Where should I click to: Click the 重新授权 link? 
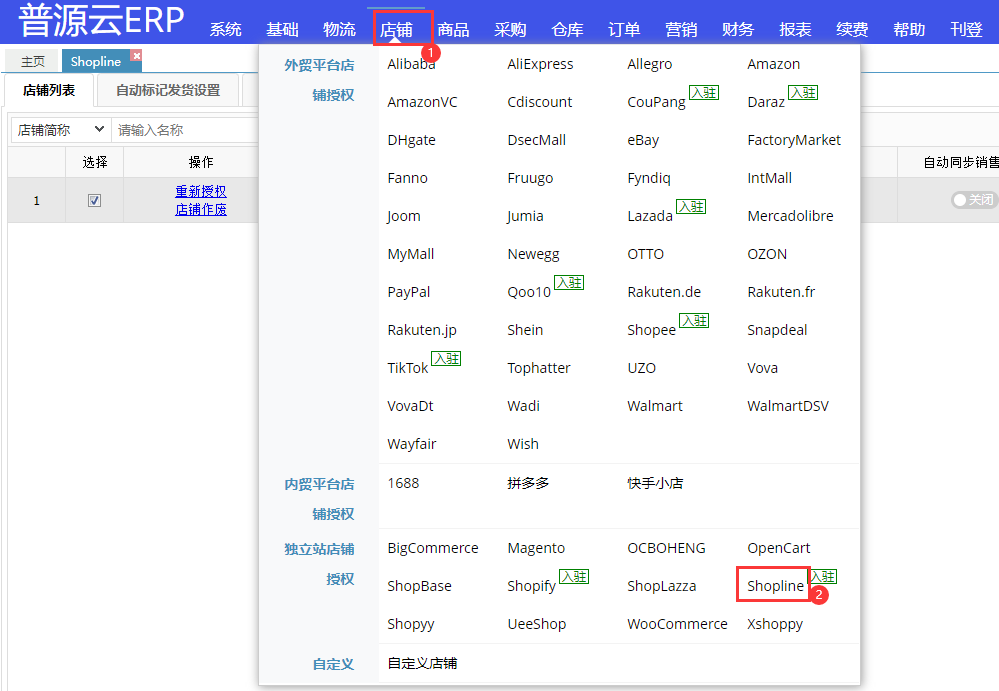(x=201, y=191)
